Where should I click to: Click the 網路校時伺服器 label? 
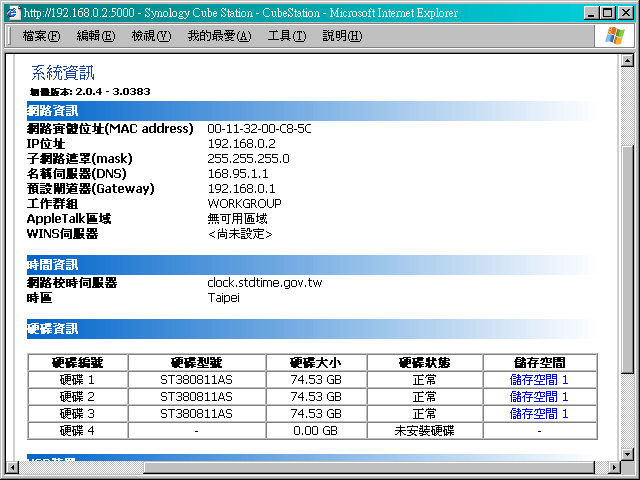click(72, 283)
